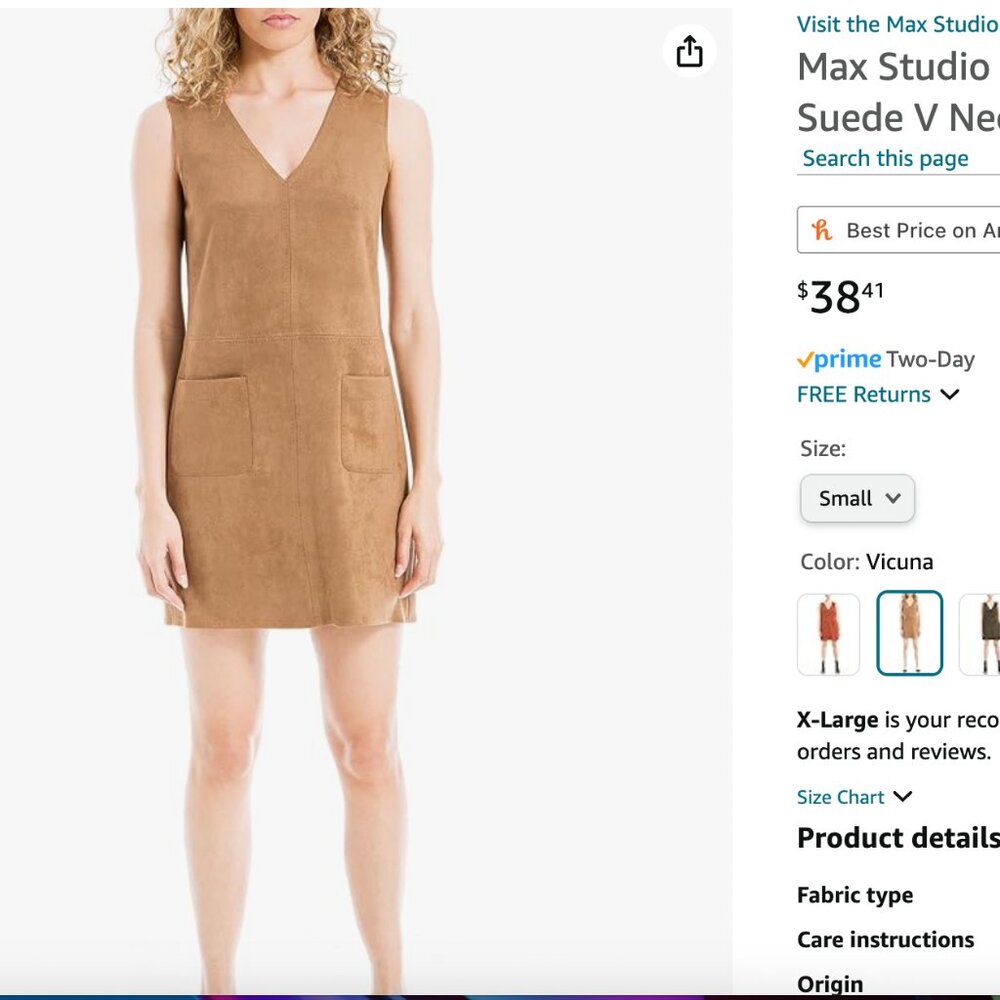Click the share icon above the product image
Viewport: 1000px width, 1000px height.
[688, 51]
